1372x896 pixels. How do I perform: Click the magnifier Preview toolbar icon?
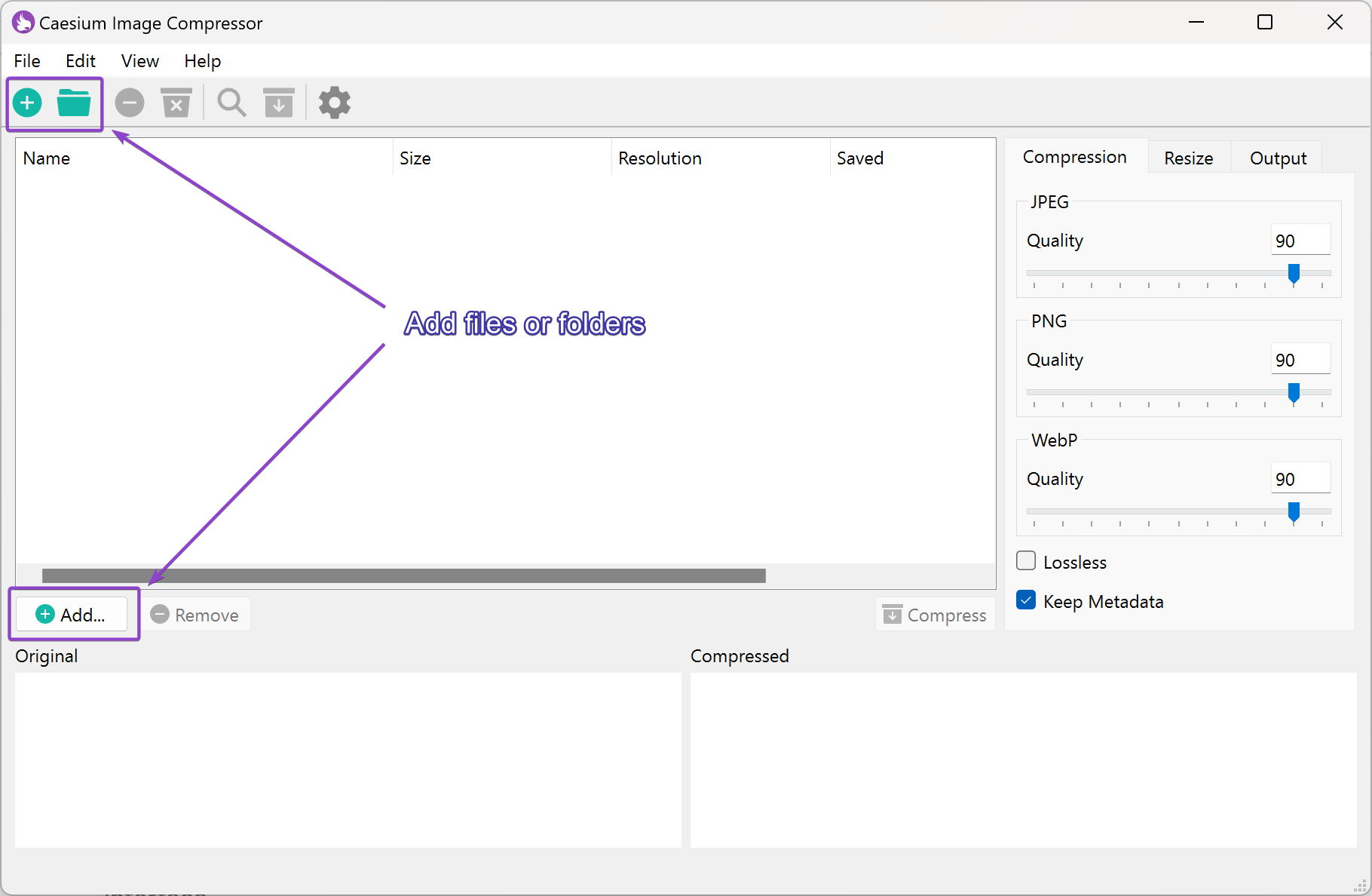pos(231,103)
